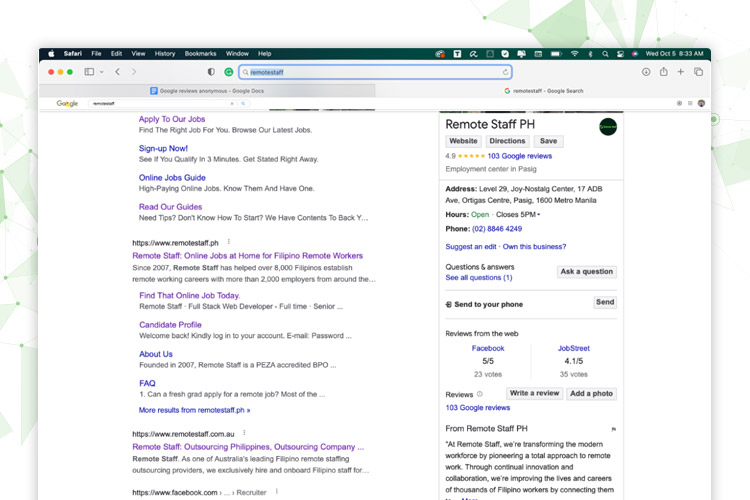Open the Window menu

(x=237, y=54)
